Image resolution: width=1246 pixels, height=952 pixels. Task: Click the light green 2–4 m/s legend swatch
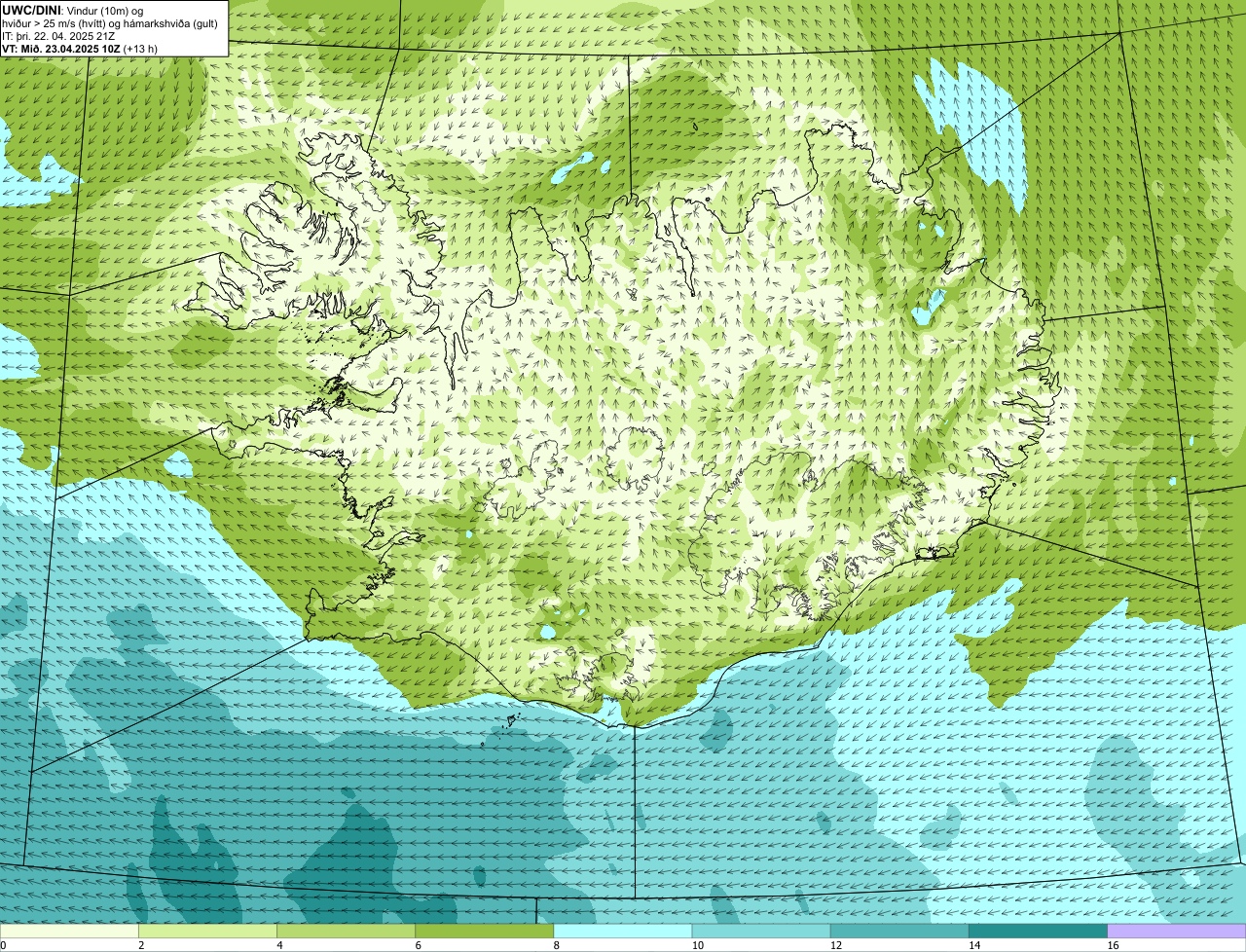[x=207, y=932]
